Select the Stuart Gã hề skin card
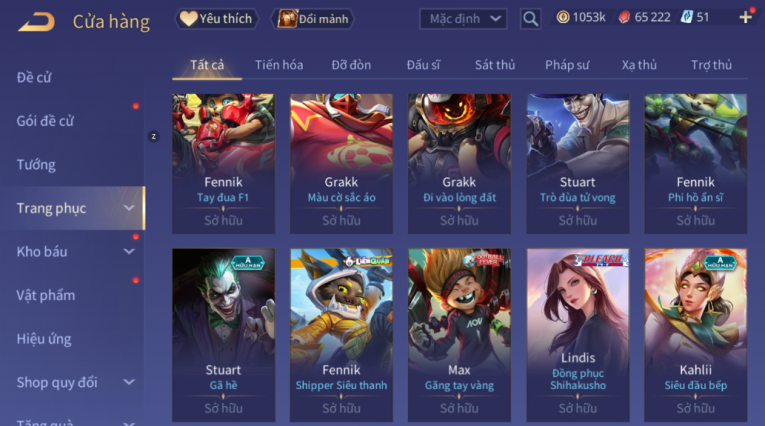Image resolution: width=765 pixels, height=426 pixels. (x=223, y=335)
